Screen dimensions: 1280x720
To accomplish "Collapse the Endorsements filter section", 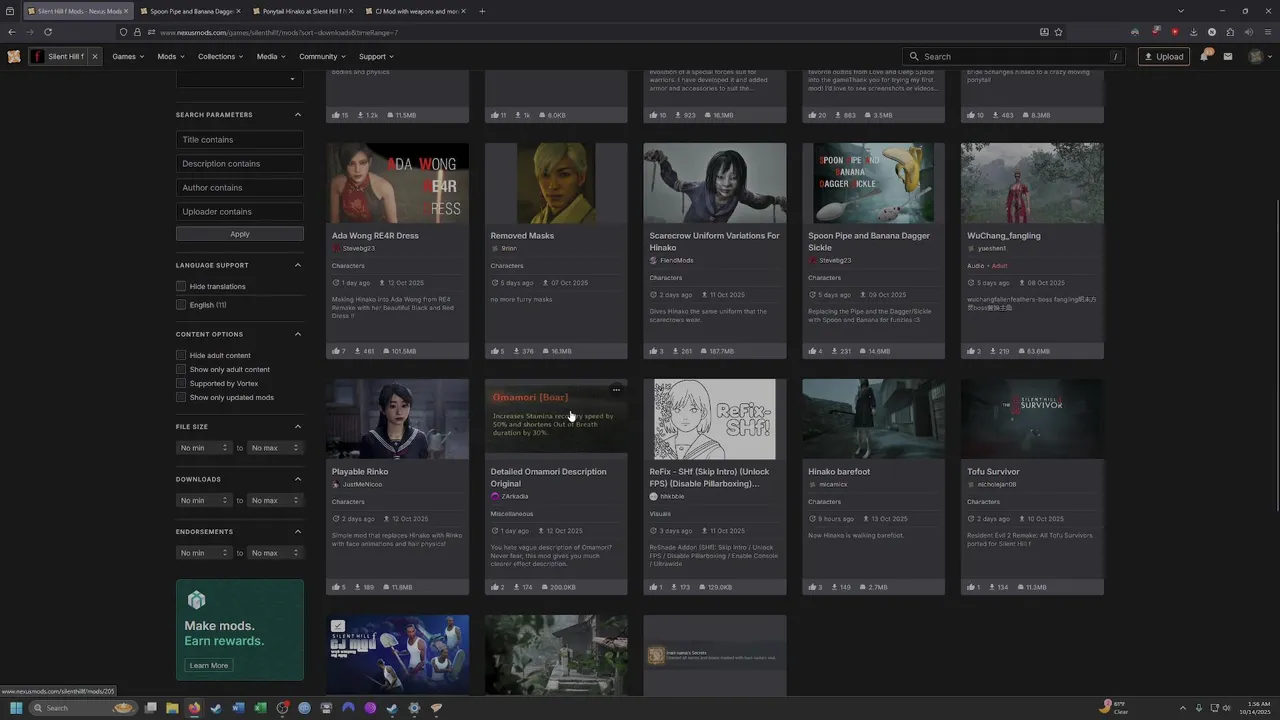I will click(297, 531).
